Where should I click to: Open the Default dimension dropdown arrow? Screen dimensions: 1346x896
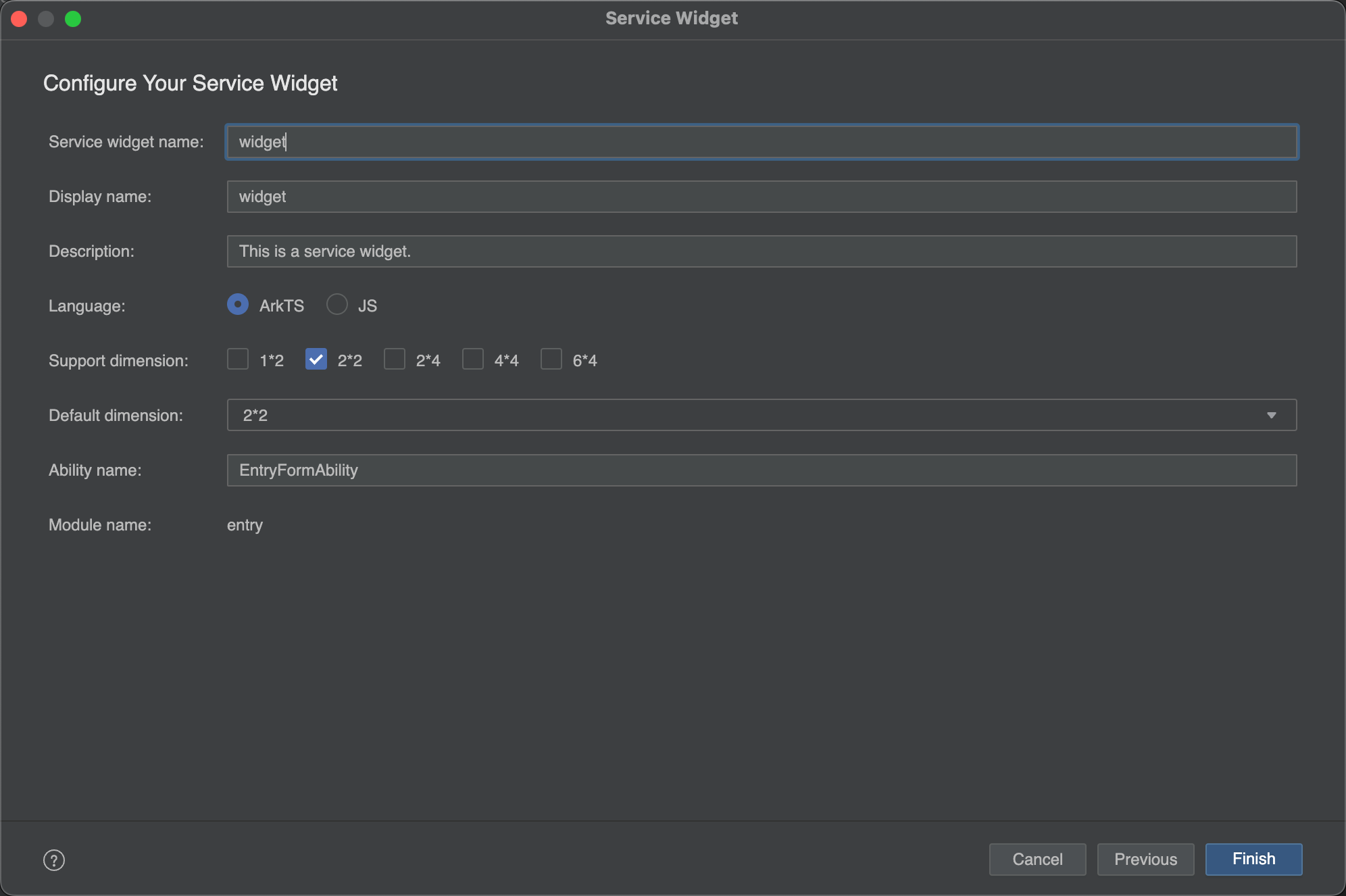coord(1271,415)
